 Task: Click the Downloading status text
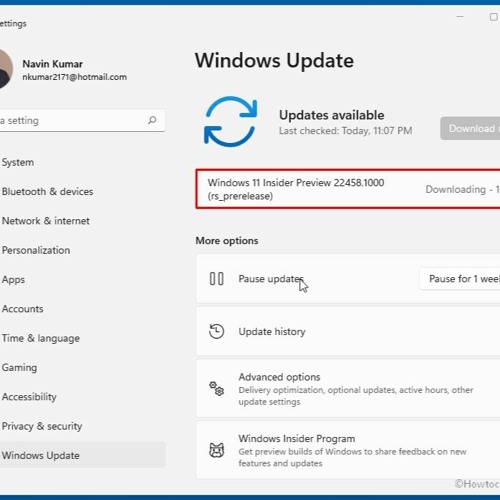coord(463,189)
